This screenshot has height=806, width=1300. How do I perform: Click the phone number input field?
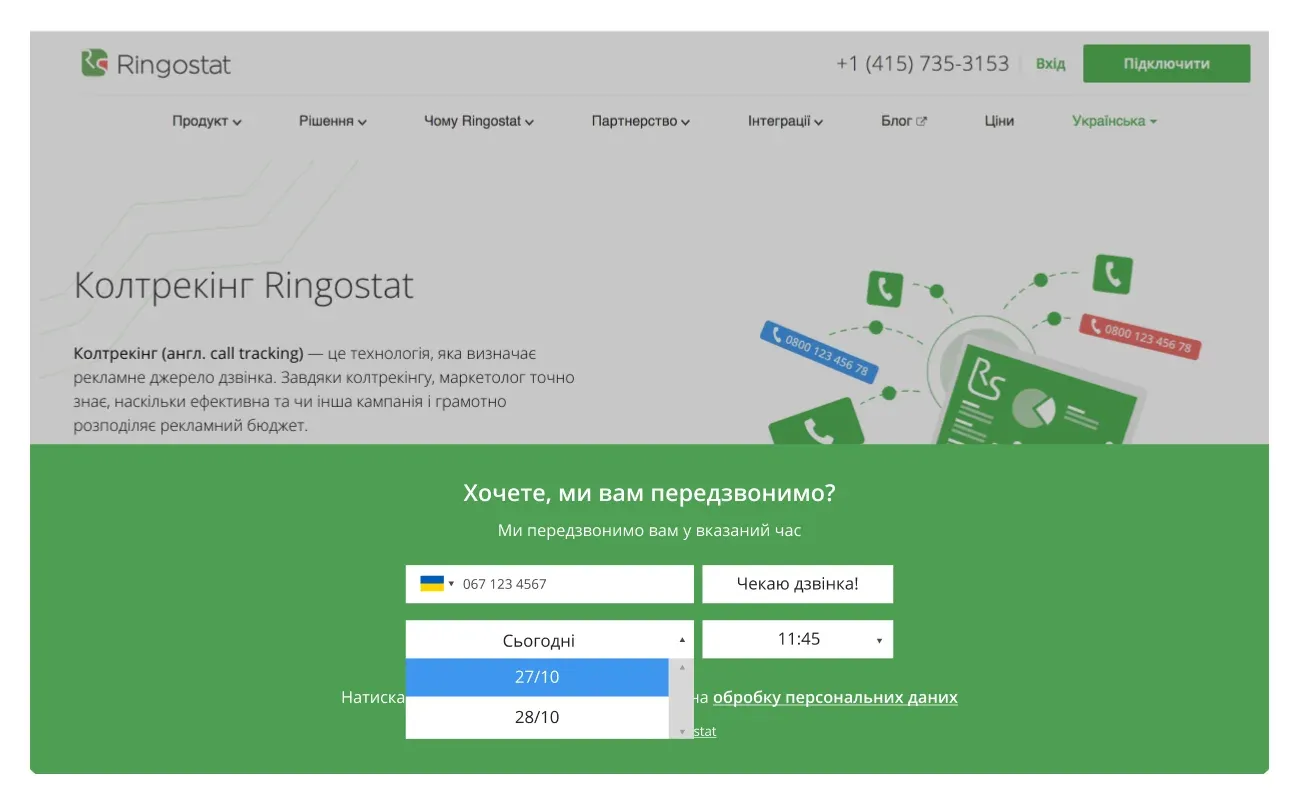549,584
